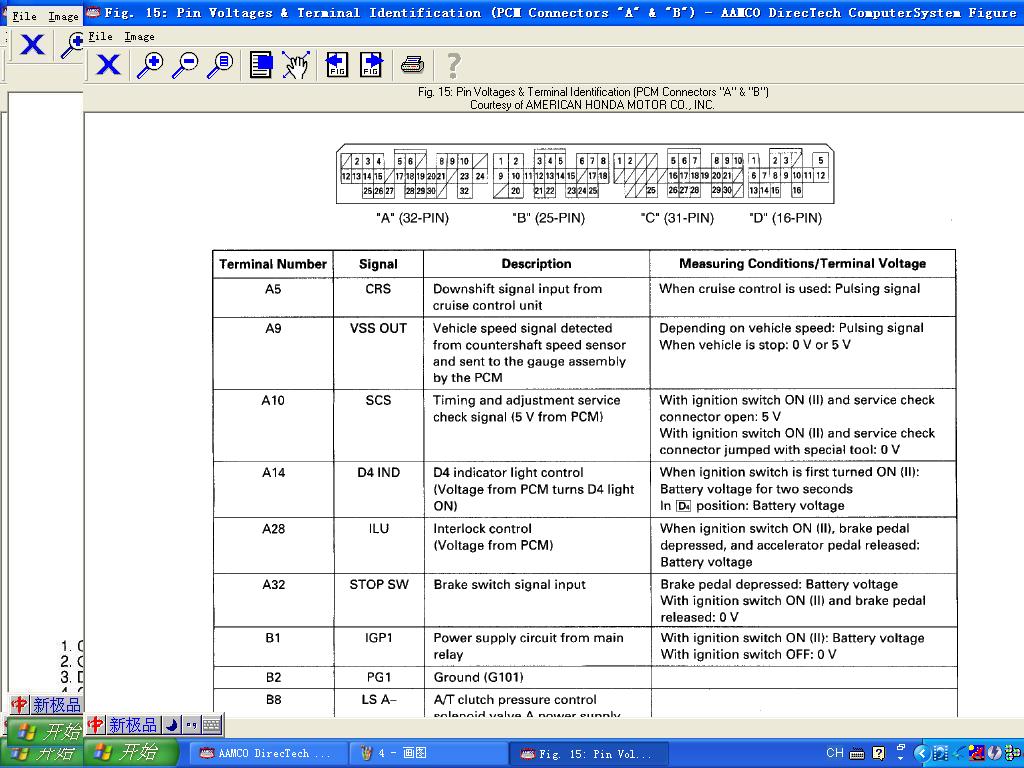The height and width of the screenshot is (768, 1024).
Task: Go to previous figure with left arrow FIG icon
Action: pyautogui.click(x=337, y=65)
